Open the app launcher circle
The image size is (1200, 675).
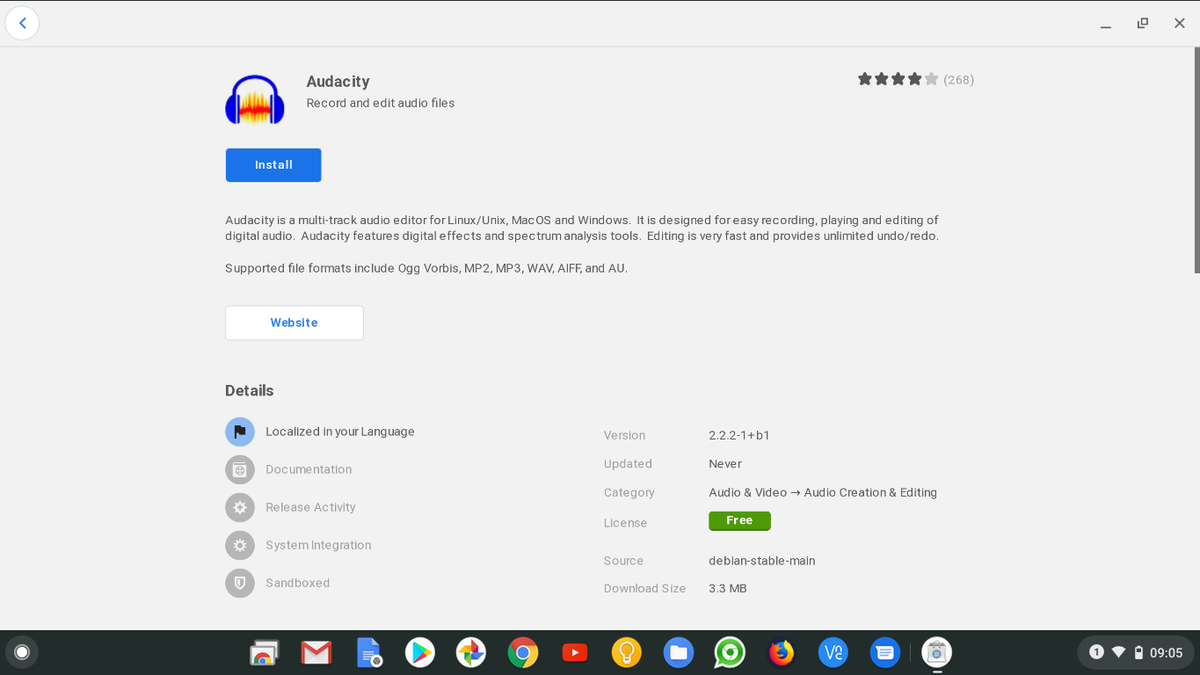21,652
